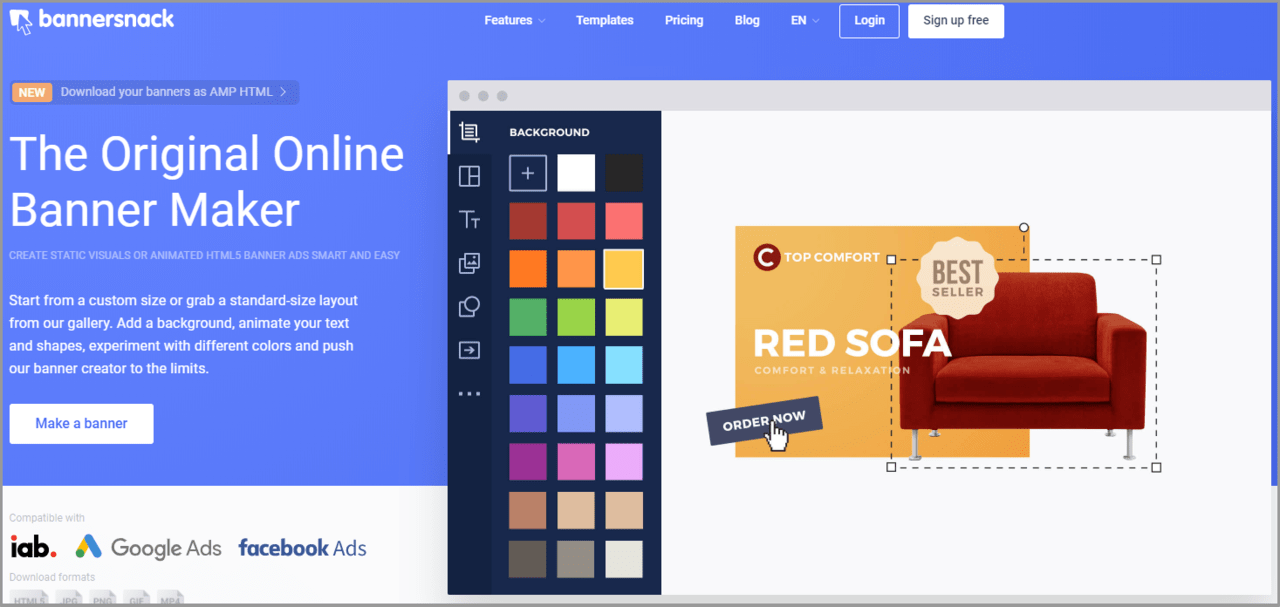
Task: Choose the brown-terracotta background swatch
Action: pyautogui.click(x=528, y=510)
